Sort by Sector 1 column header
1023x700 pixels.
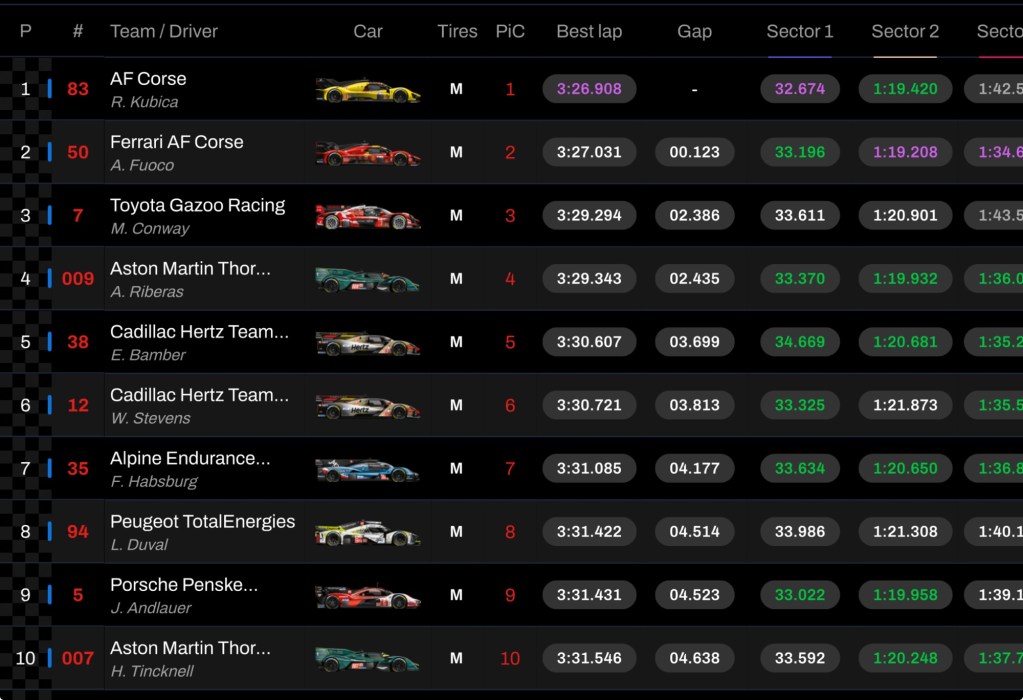(799, 31)
